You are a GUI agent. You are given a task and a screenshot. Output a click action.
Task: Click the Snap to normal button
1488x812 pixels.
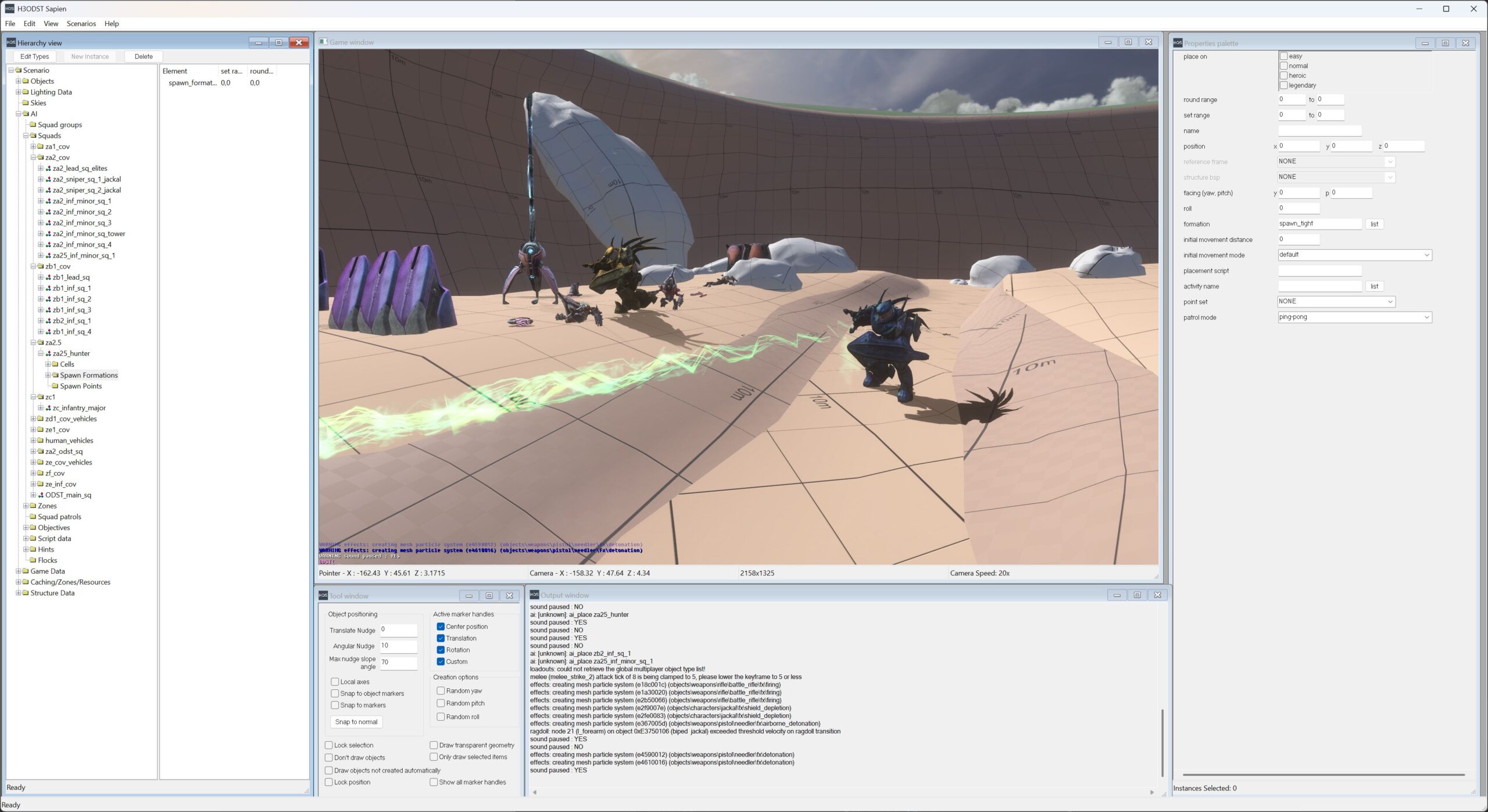tap(356, 722)
